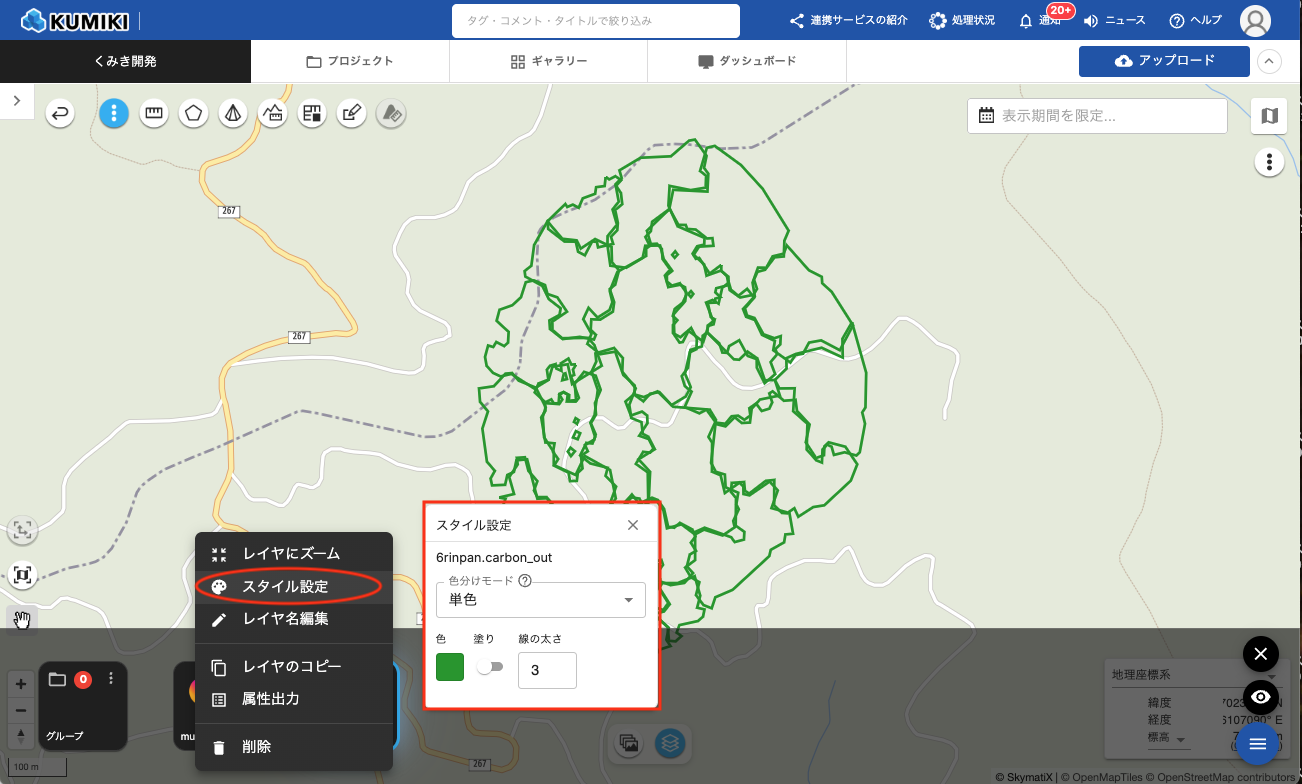Screen dimensions: 1302x784
Task: Open the basemap switcher map icon
Action: [x=1269, y=116]
